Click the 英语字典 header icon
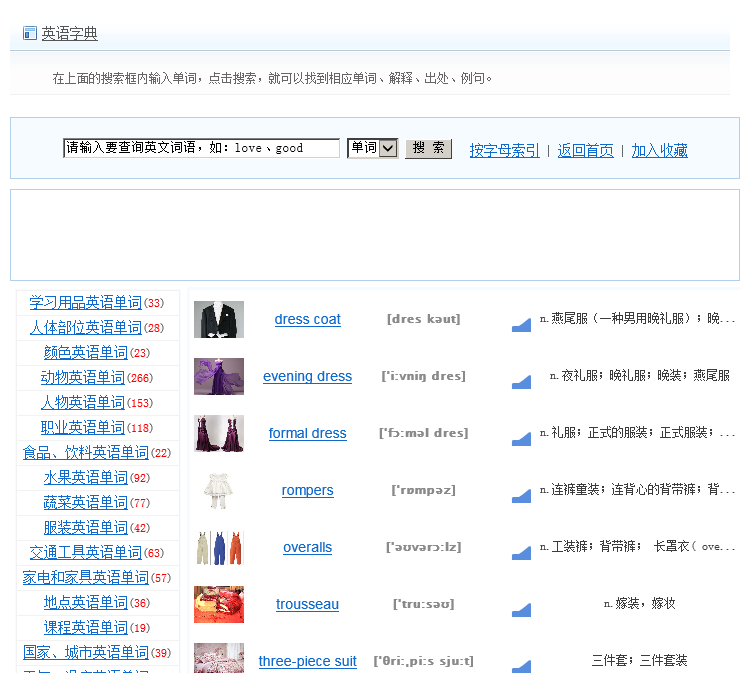Screen dimensions: 740x673 (x=30, y=34)
